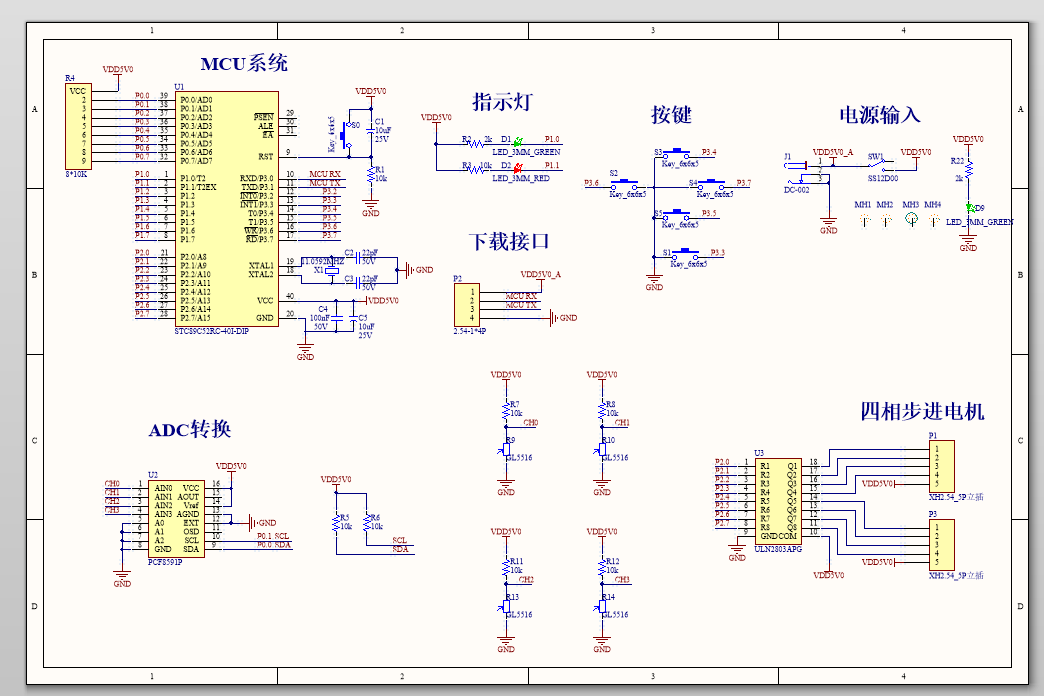Select resistor R2 2k
The height and width of the screenshot is (696, 1044).
tap(475, 143)
